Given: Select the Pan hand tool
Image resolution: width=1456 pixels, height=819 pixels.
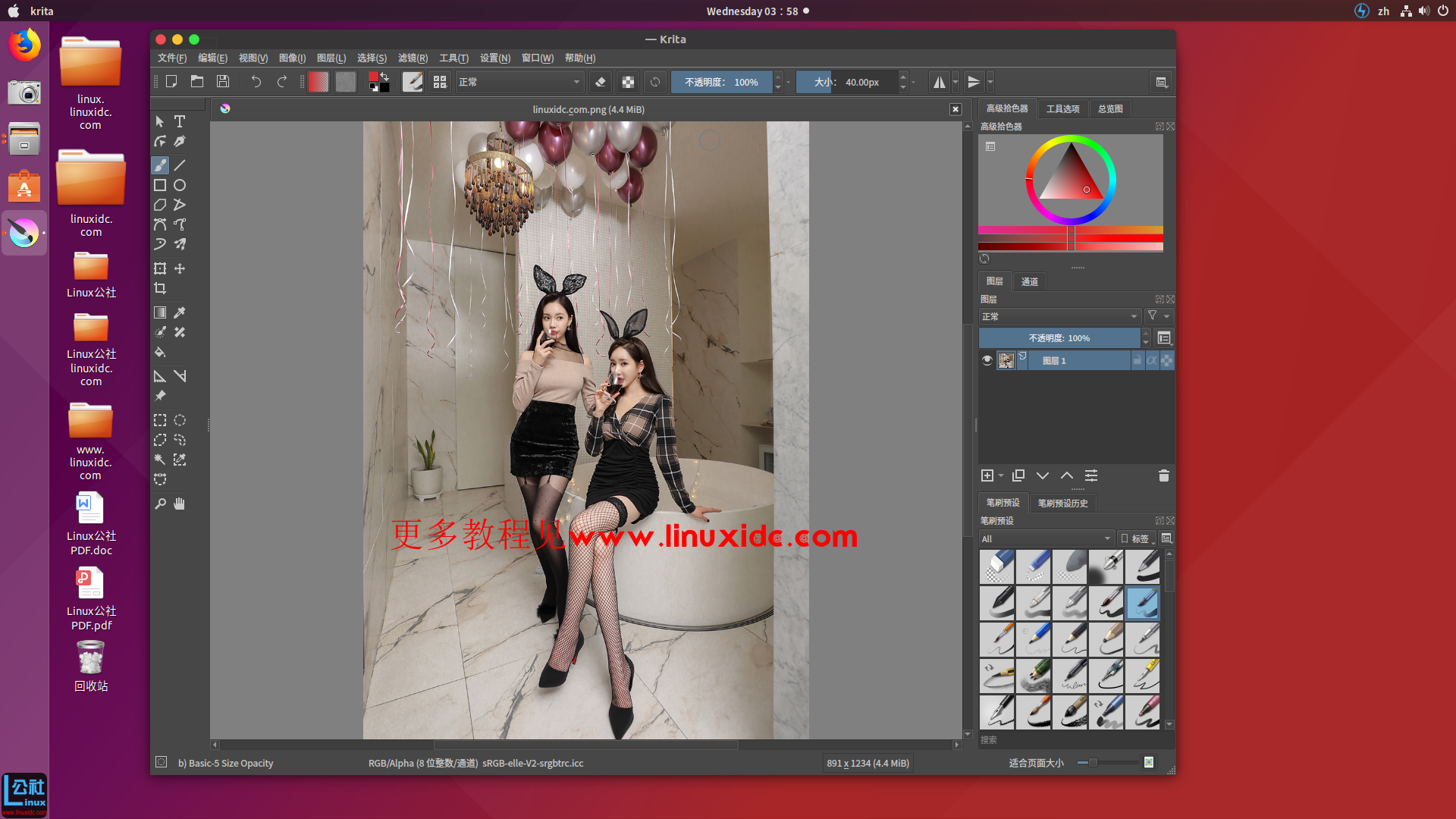Looking at the screenshot, I should coord(180,504).
